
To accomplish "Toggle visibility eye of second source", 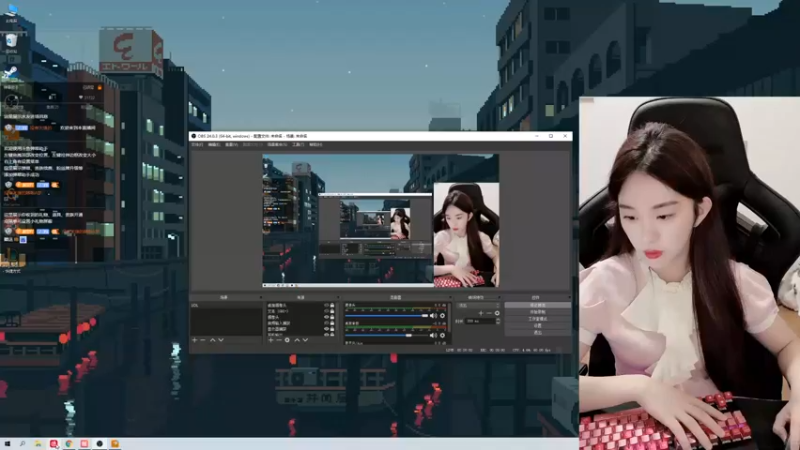I will point(327,311).
